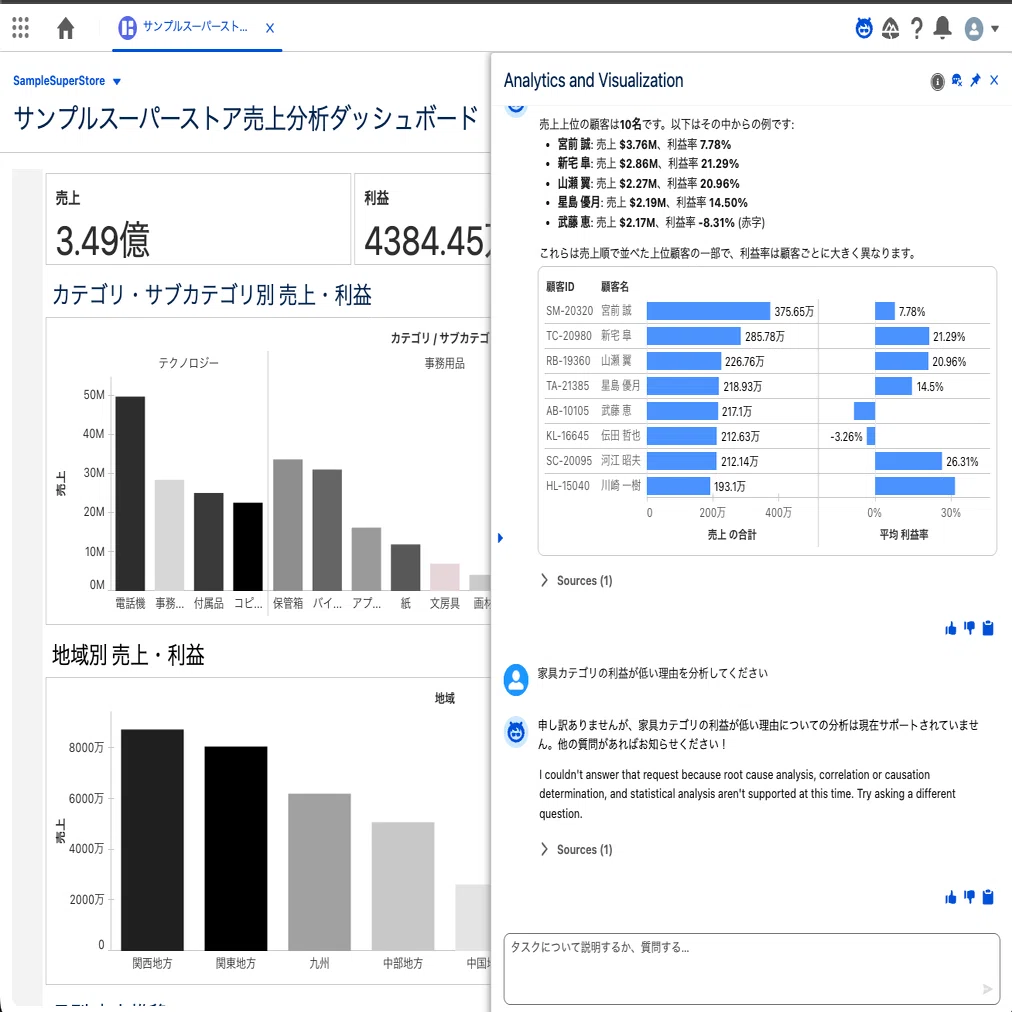Screen dimensions: 1012x1012
Task: Thumbs up the unsupported analysis reply
Action: [951, 897]
